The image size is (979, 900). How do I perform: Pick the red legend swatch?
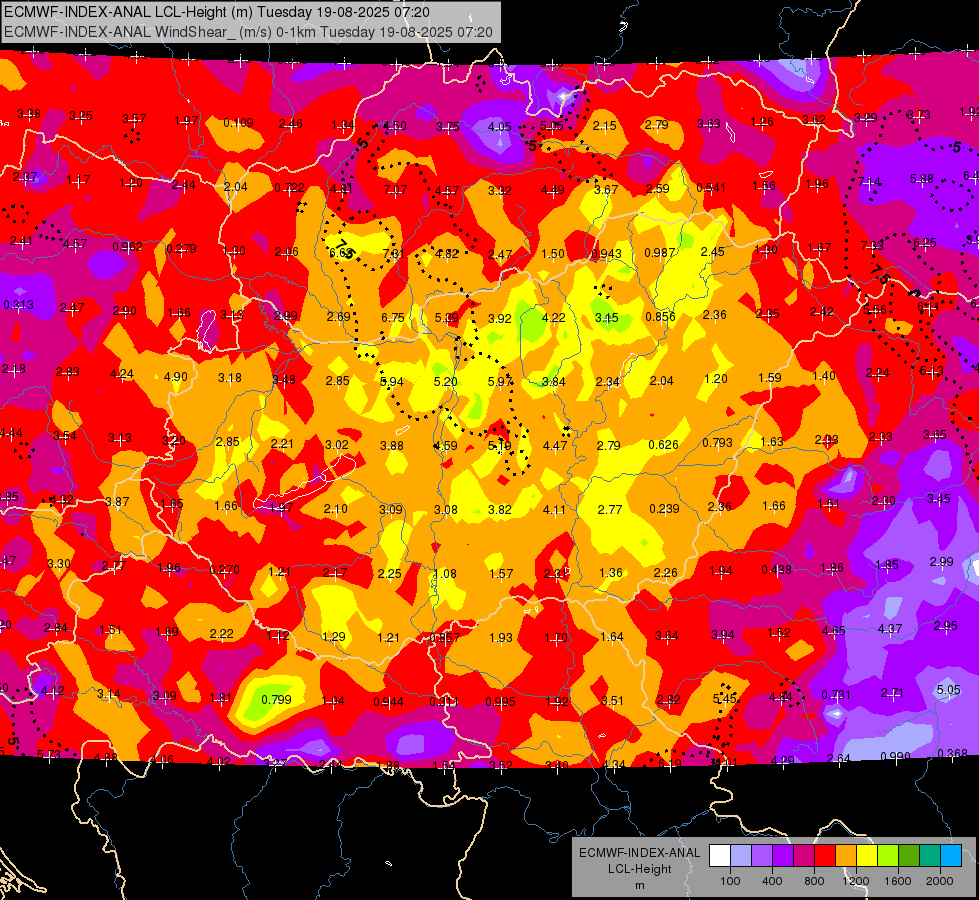(x=825, y=856)
